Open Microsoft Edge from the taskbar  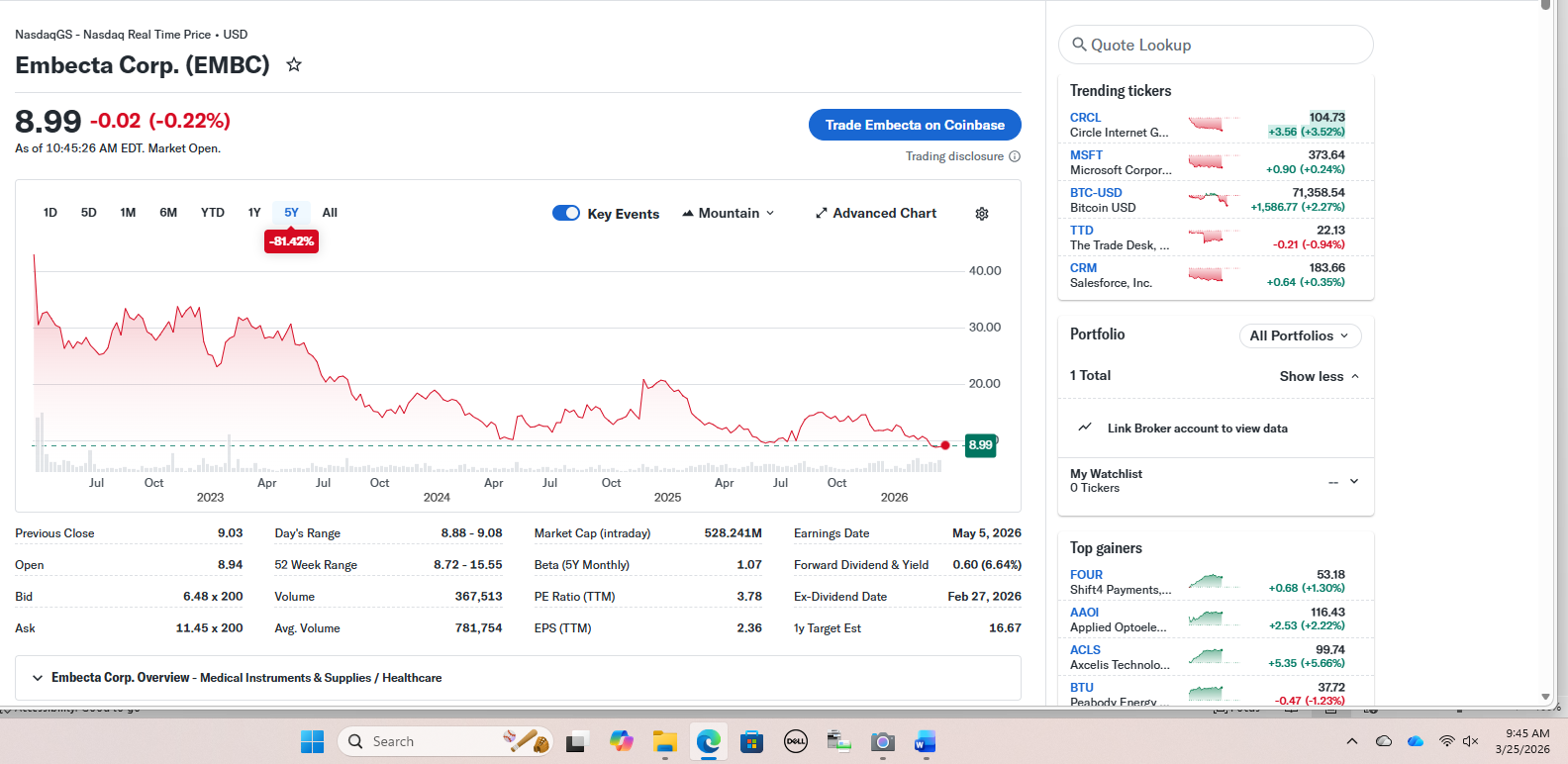coord(708,741)
